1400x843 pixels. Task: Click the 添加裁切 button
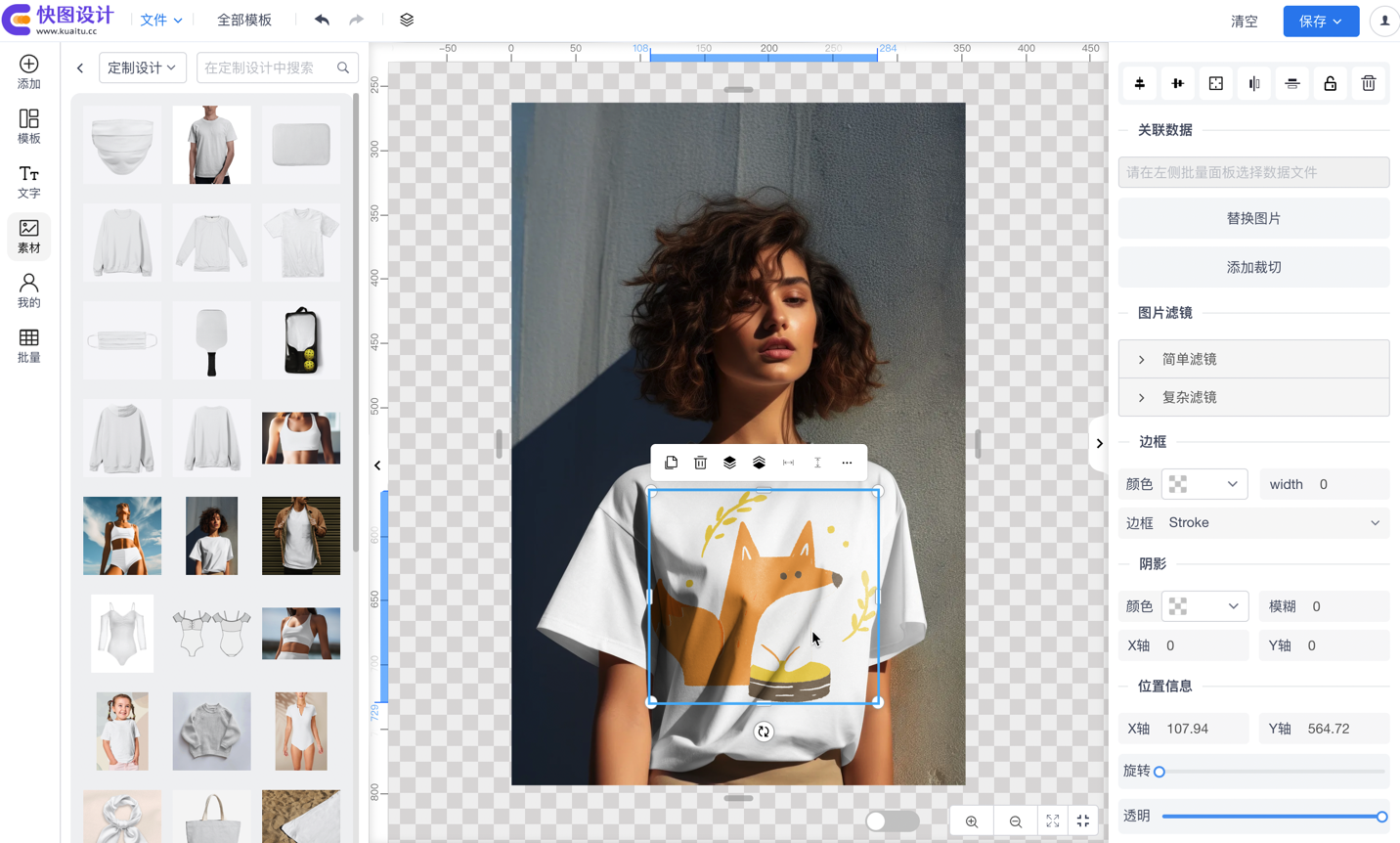click(1253, 267)
